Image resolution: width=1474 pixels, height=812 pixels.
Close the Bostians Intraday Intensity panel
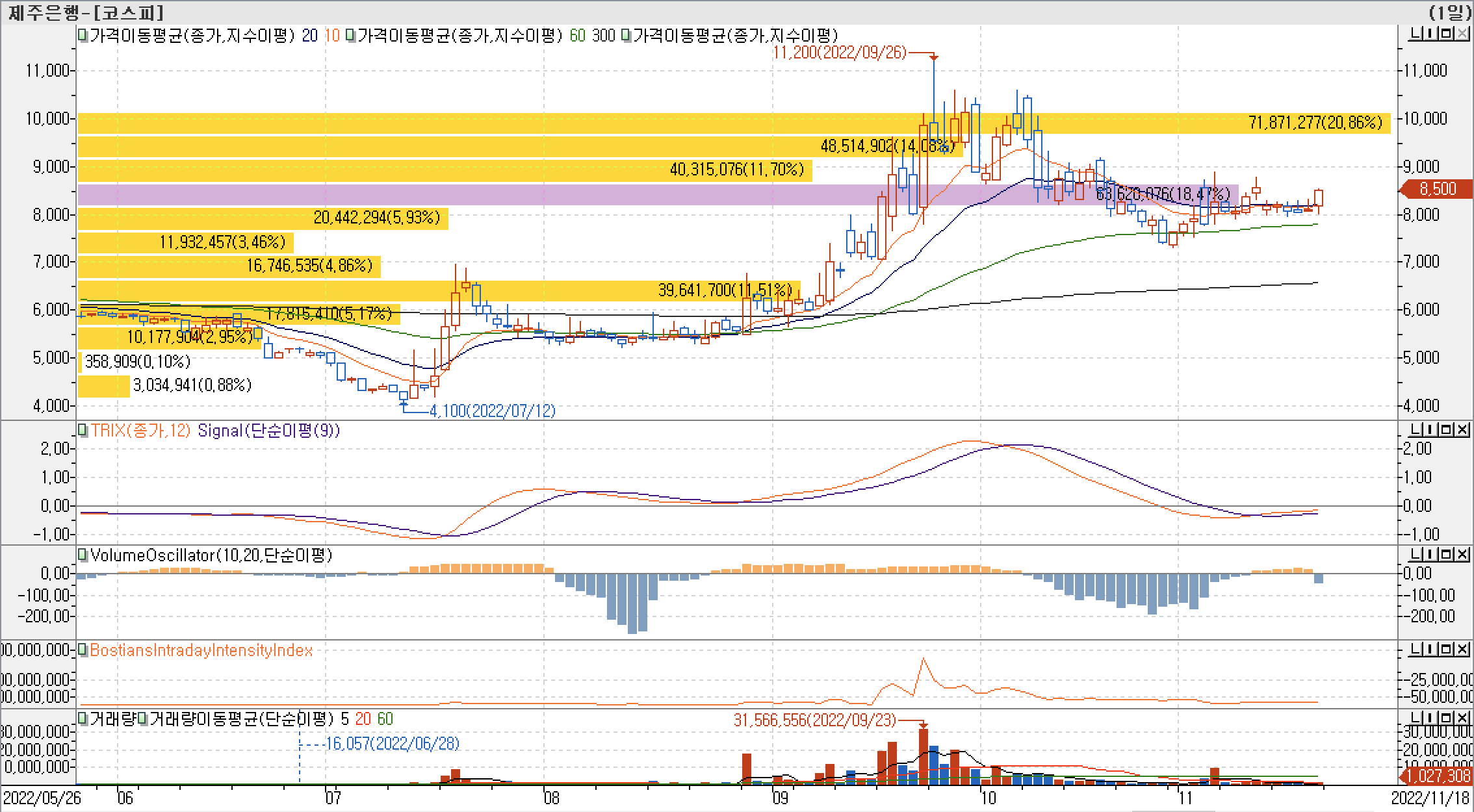point(1462,649)
